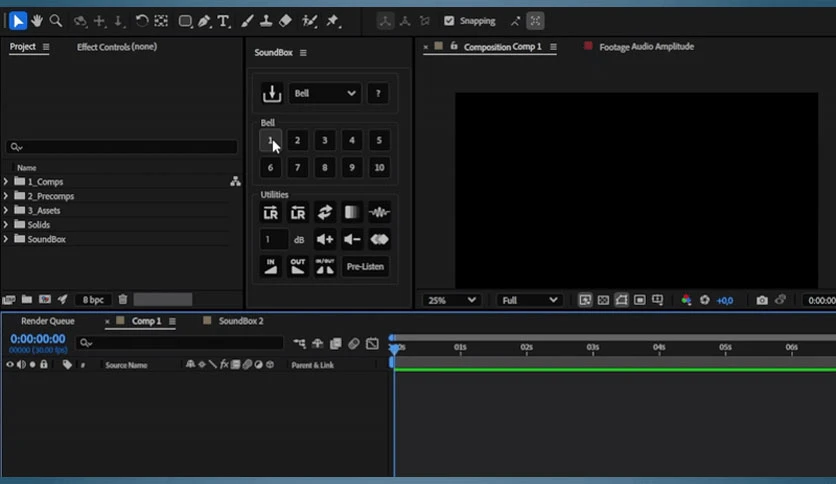Click Bell sound button 2
The image size is (836, 484).
click(x=298, y=140)
